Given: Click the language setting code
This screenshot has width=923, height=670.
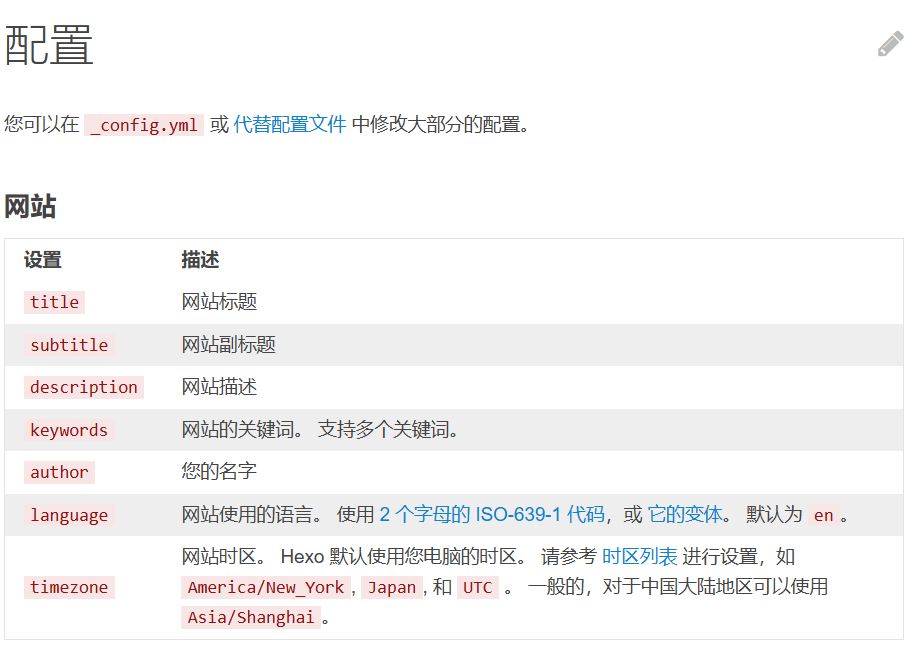Looking at the screenshot, I should 69,516.
